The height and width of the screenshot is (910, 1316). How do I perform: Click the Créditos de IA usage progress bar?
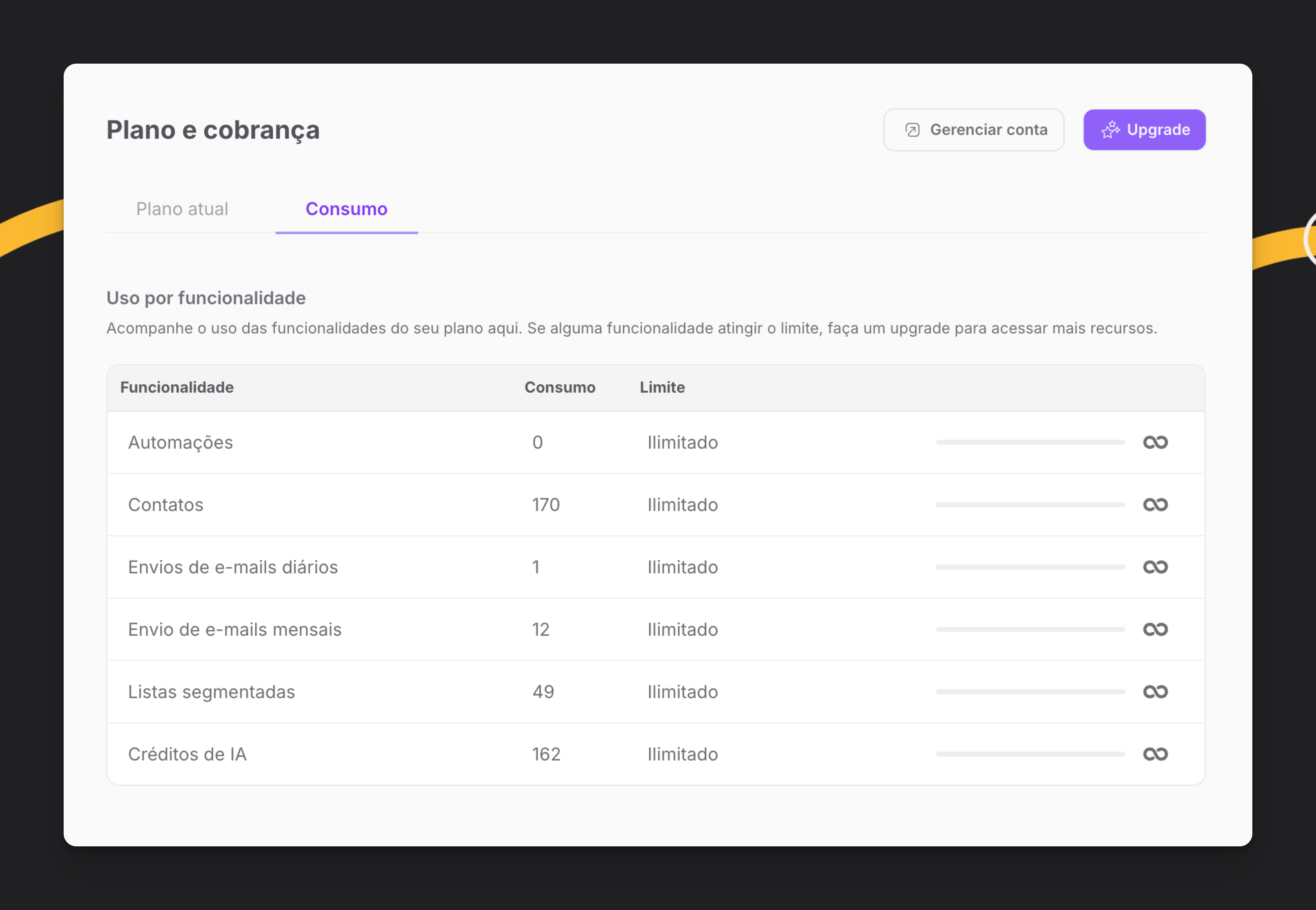pos(1030,754)
